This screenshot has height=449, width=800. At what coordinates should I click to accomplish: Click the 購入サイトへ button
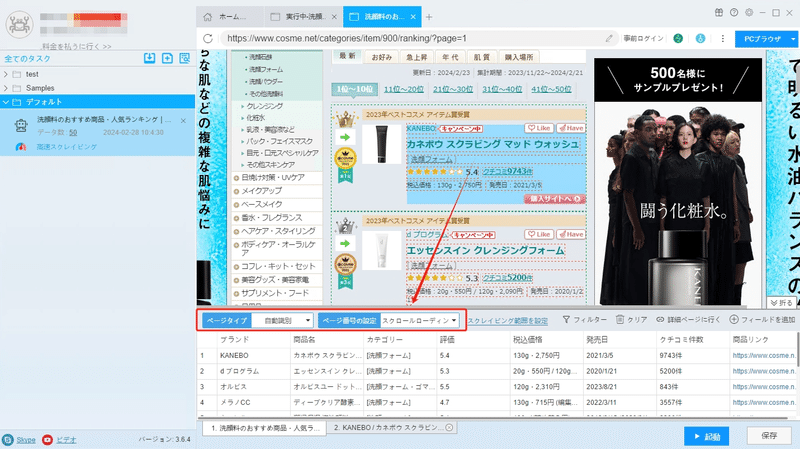555,198
